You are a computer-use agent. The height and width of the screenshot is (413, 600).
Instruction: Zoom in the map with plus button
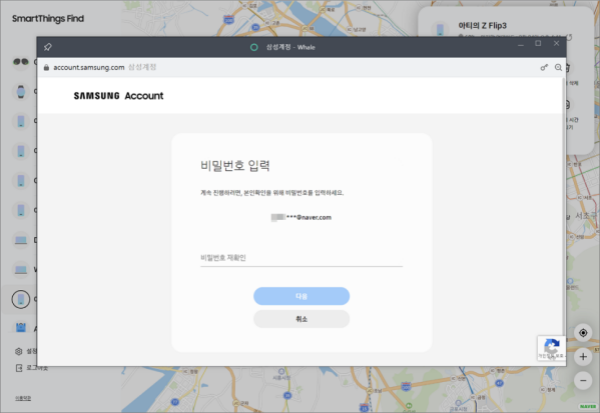coord(583,357)
